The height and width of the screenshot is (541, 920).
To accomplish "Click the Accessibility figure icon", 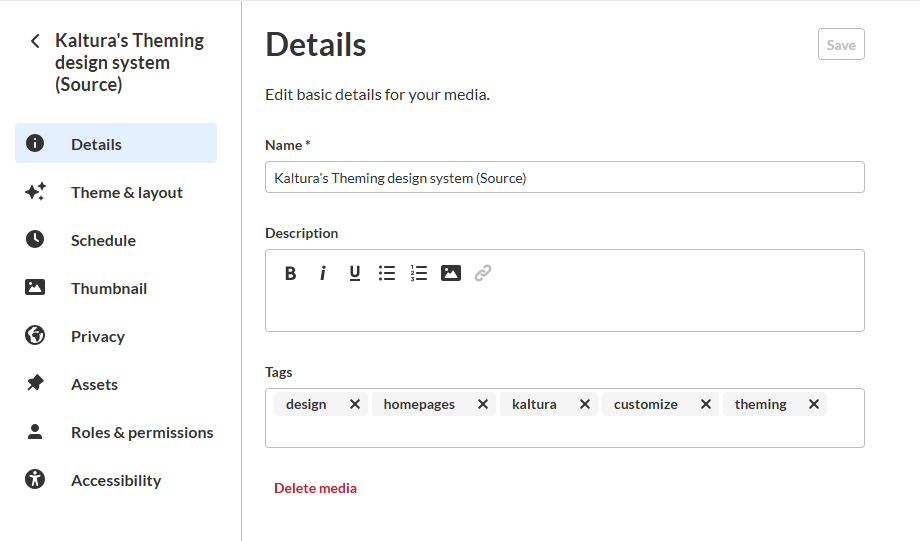I will point(35,479).
